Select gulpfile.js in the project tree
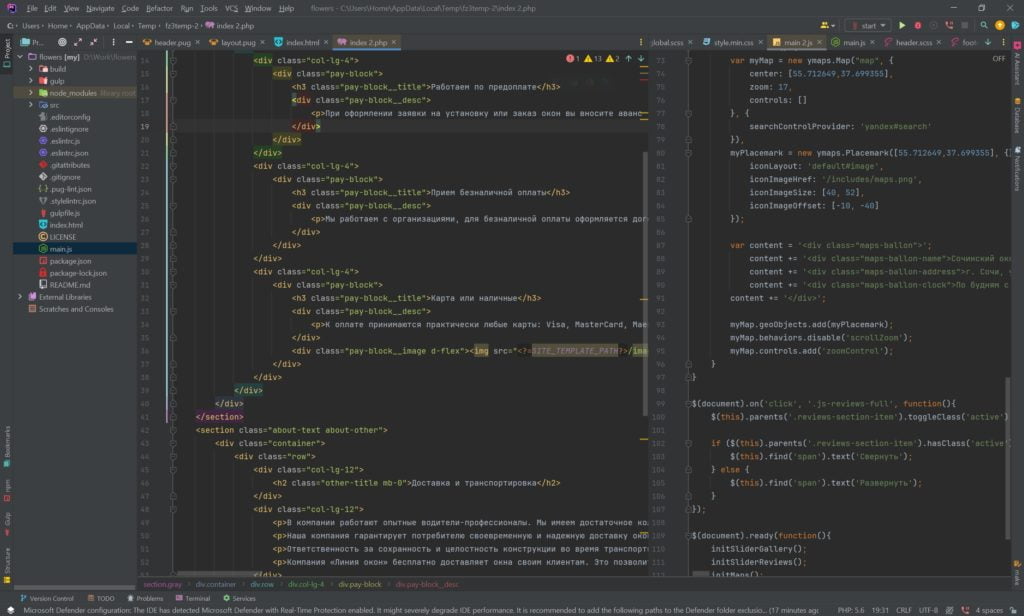The image size is (1024, 616). pos(65,213)
